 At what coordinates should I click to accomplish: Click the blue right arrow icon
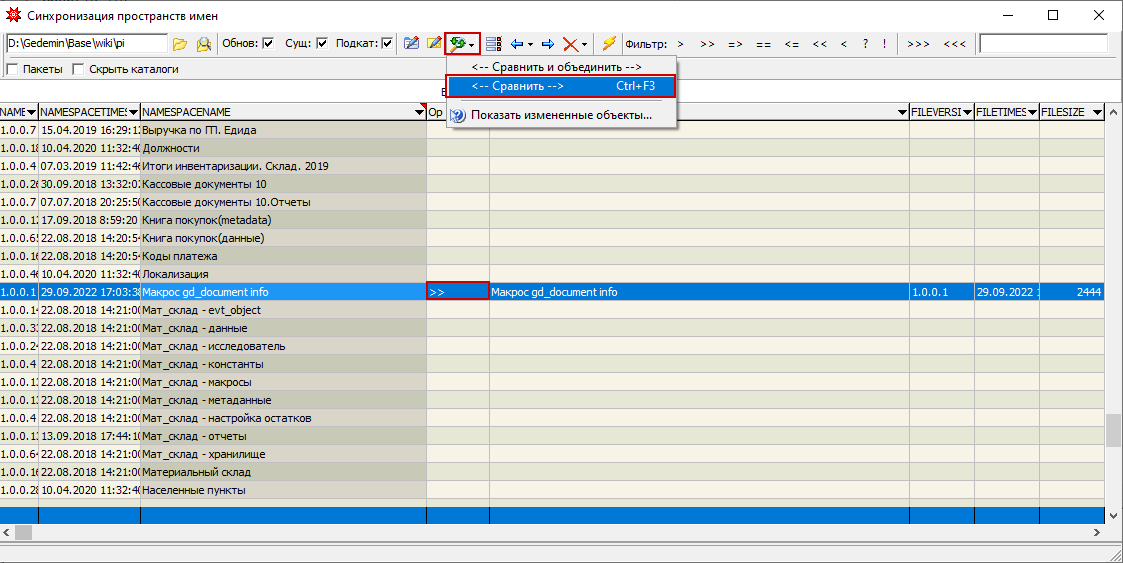click(x=548, y=44)
